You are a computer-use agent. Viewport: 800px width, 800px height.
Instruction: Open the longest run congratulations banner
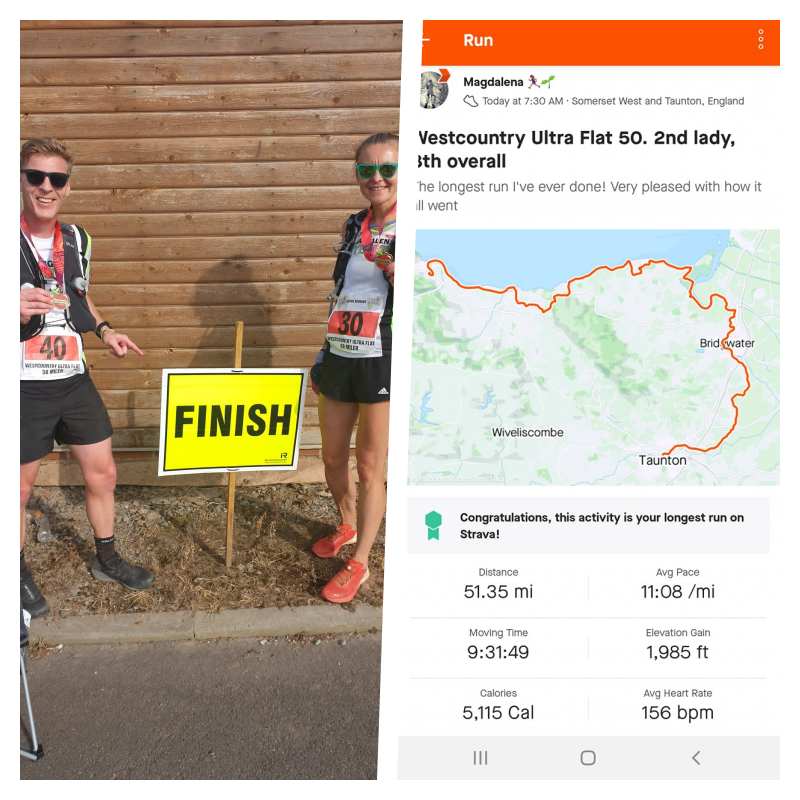[588, 525]
